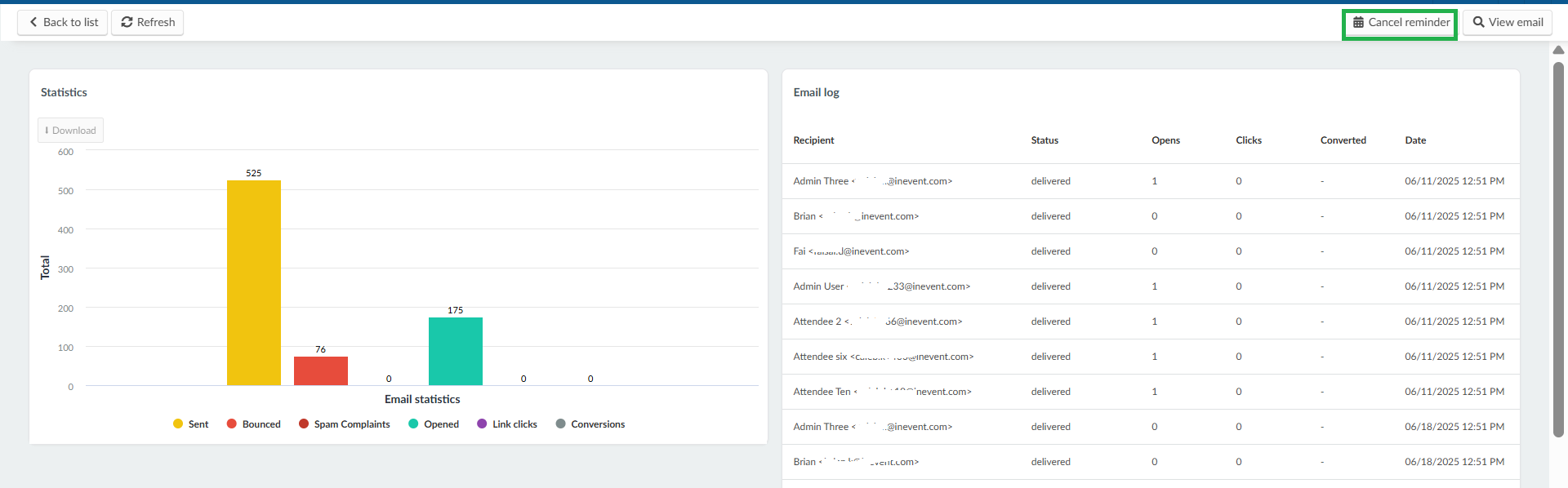The image size is (1568, 488).
Task: Click delivered status in Attendee 2 row
Action: [x=1050, y=322]
